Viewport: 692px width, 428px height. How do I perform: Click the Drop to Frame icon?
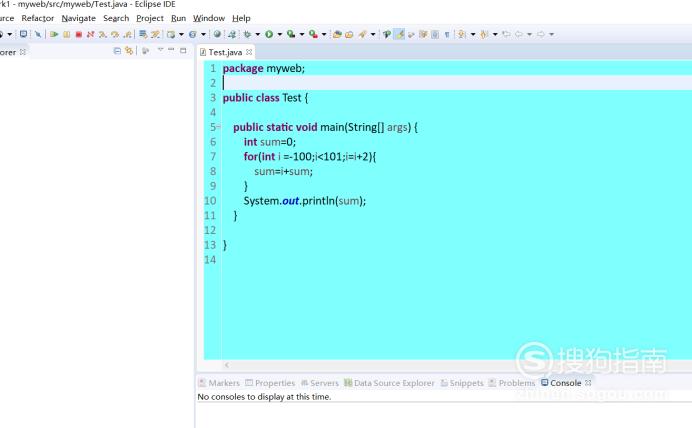(143, 34)
